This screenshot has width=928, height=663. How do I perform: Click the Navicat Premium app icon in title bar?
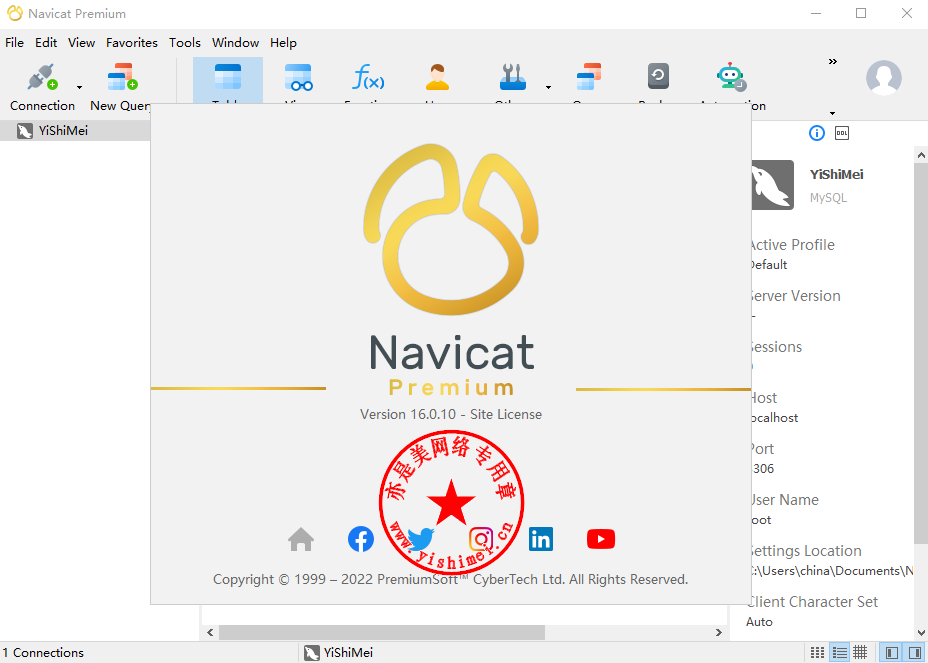pos(15,13)
